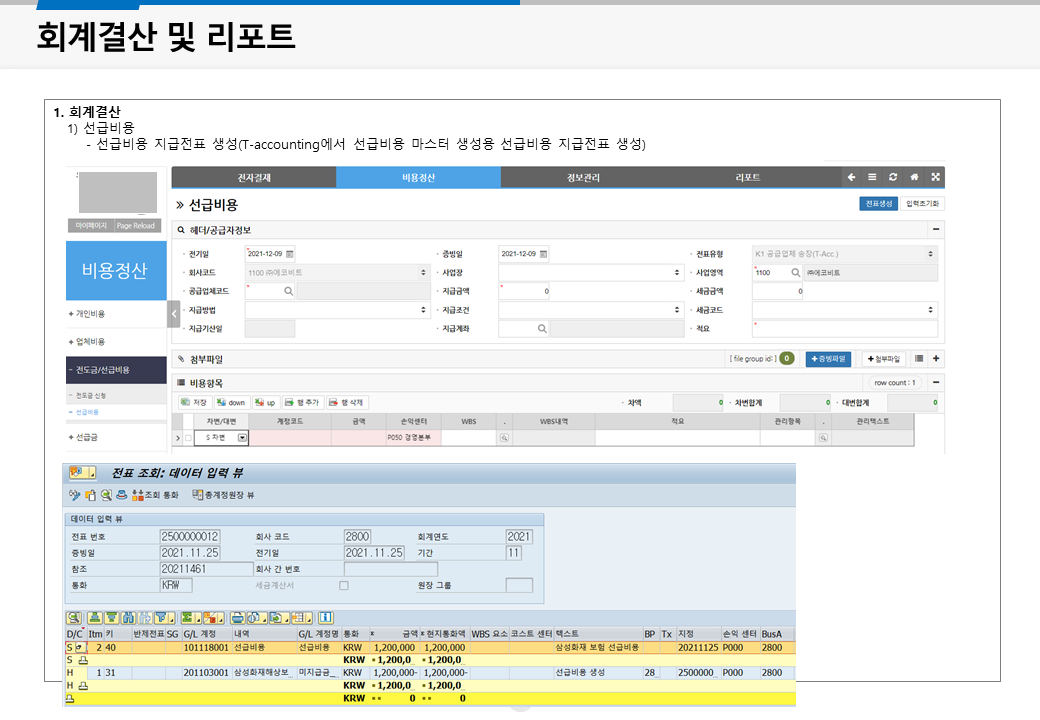Switch to the 전자결재 tab

(254, 177)
